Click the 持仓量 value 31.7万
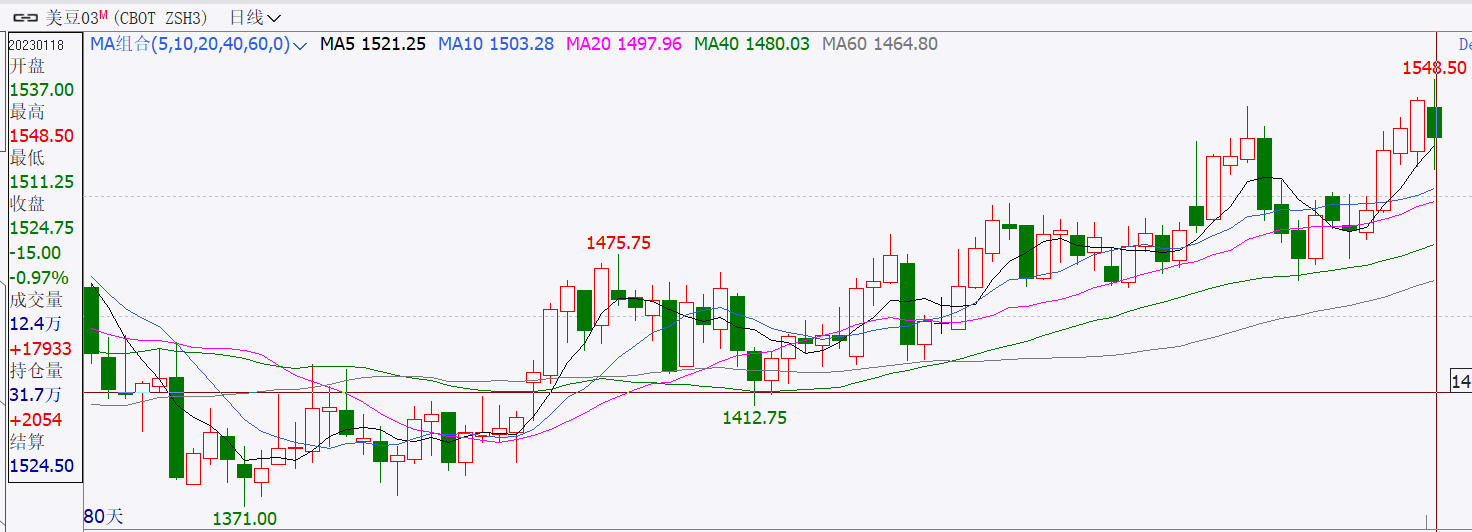 pos(35,395)
